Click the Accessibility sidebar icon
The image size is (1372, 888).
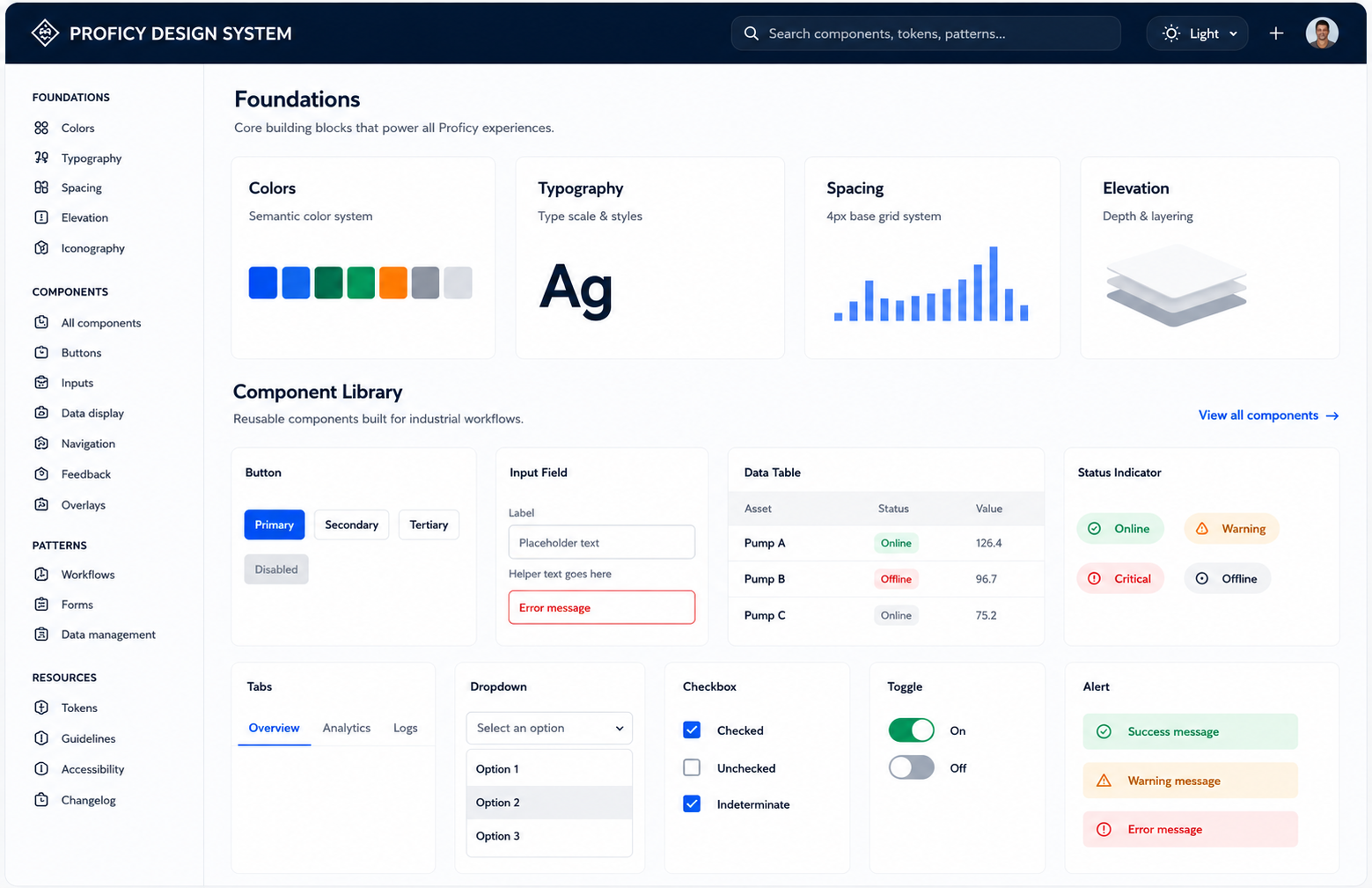41,768
